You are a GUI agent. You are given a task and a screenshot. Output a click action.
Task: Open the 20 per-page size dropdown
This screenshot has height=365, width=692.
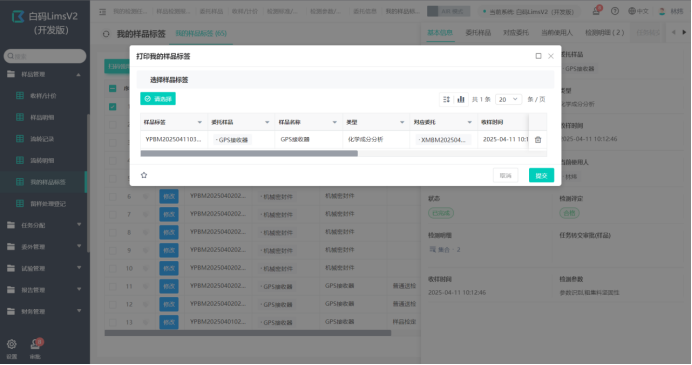(x=508, y=100)
